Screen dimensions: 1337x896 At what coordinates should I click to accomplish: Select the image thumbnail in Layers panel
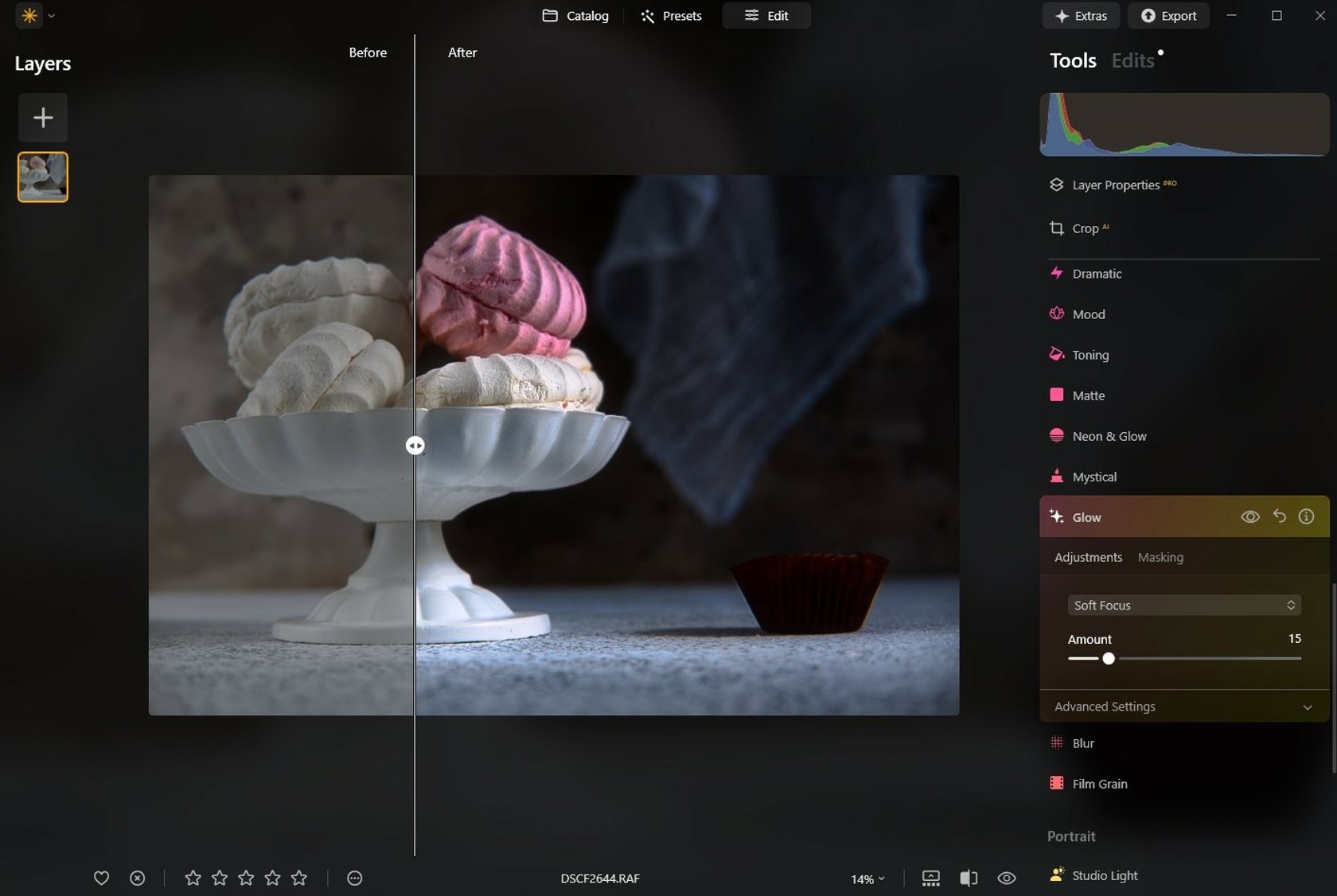point(42,177)
